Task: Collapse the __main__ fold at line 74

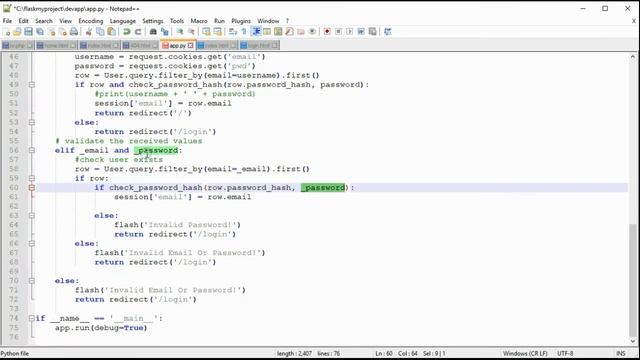Action: click(31, 318)
